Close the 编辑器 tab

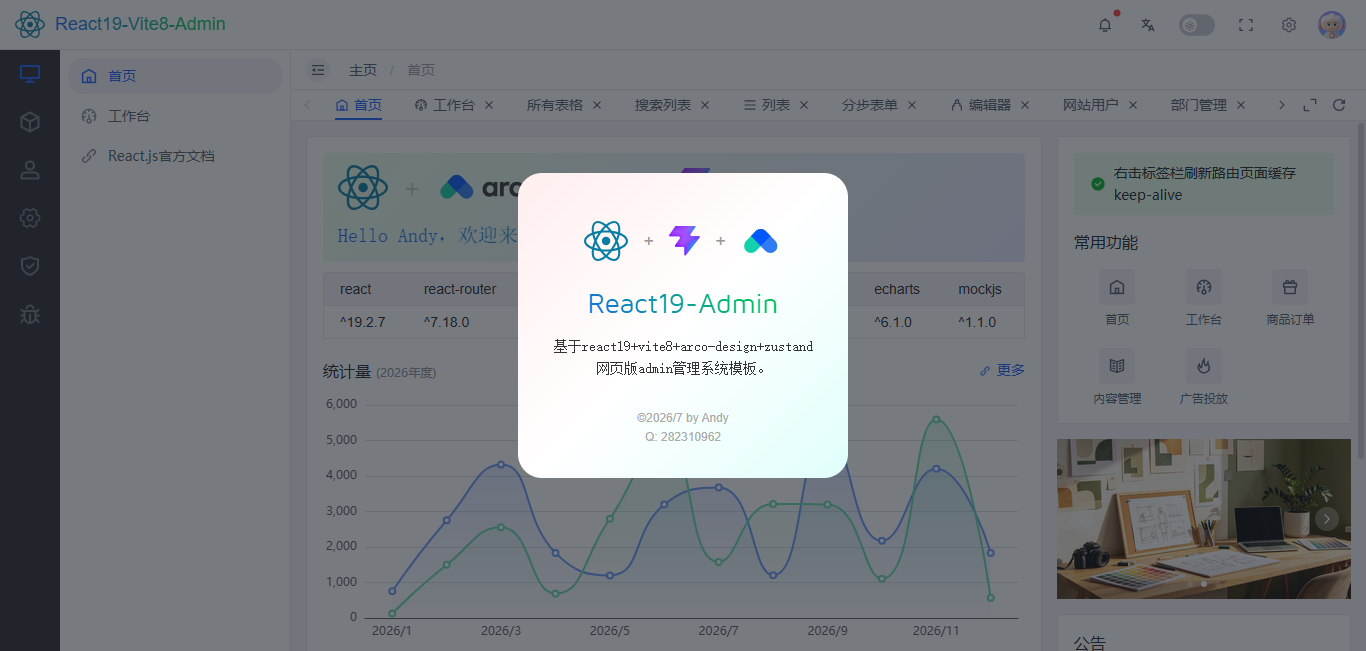1025,105
